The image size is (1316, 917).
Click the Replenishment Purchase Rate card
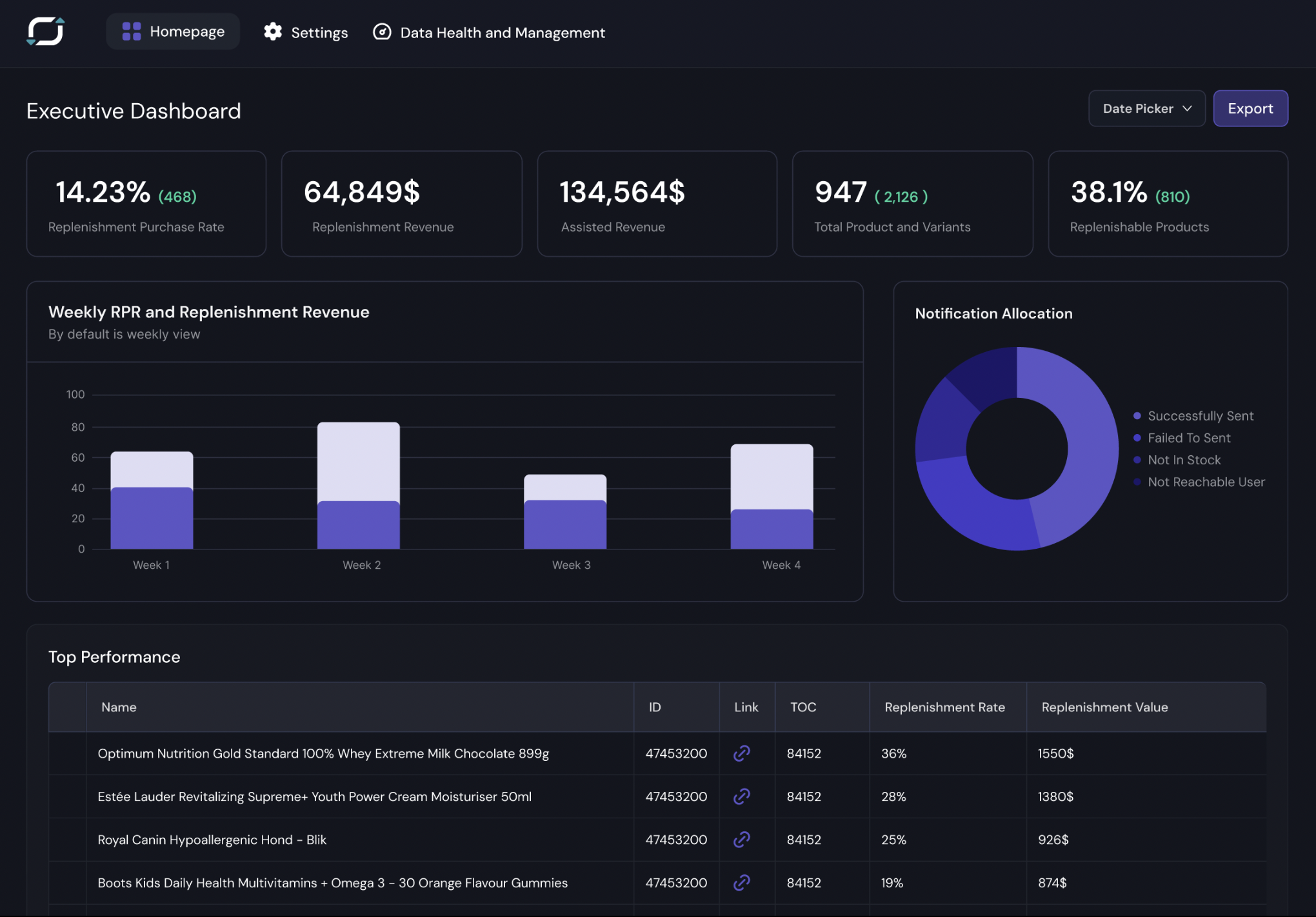146,204
